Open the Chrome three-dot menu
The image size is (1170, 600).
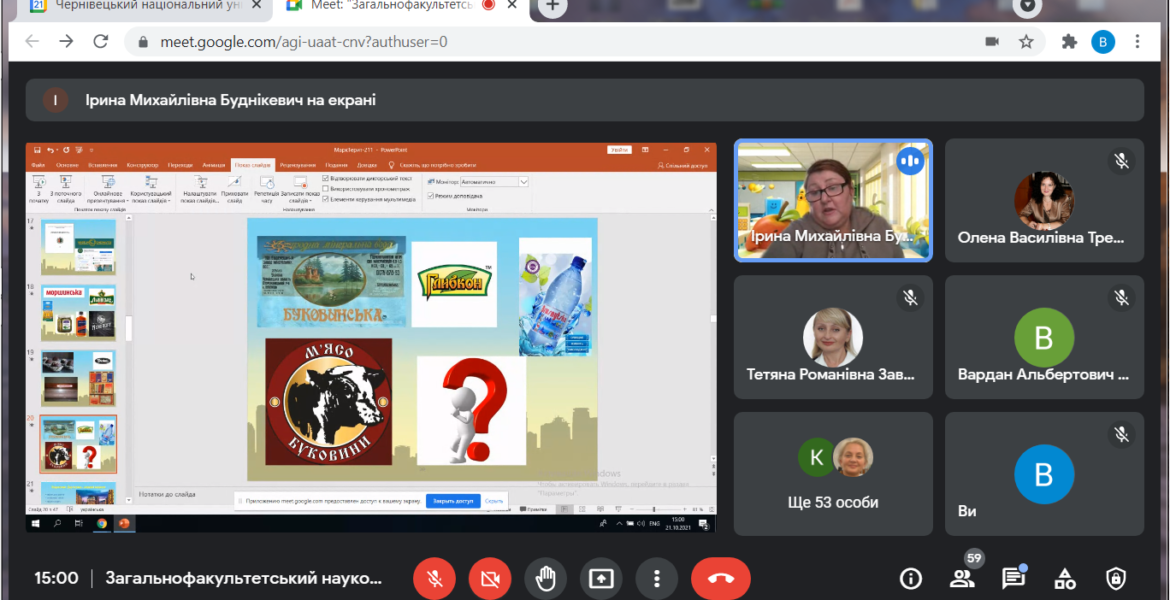[1138, 42]
